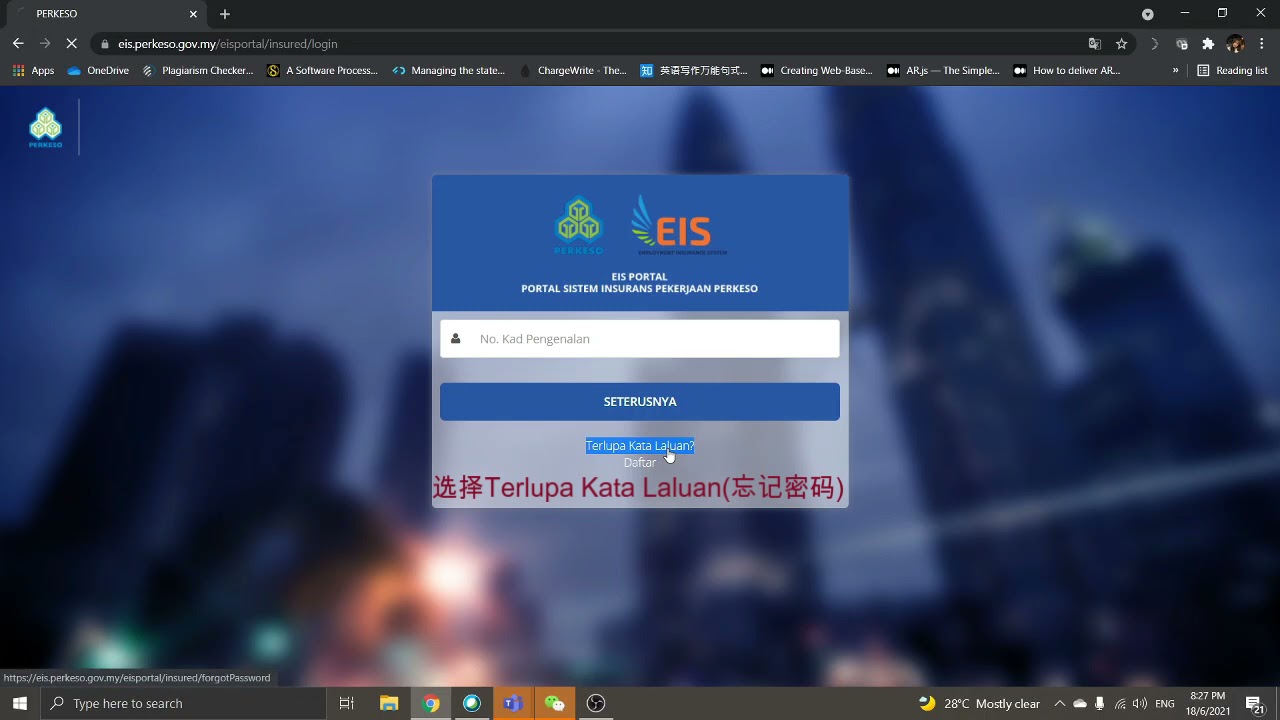
Task: Open Chrome from the taskbar
Action: (x=431, y=704)
